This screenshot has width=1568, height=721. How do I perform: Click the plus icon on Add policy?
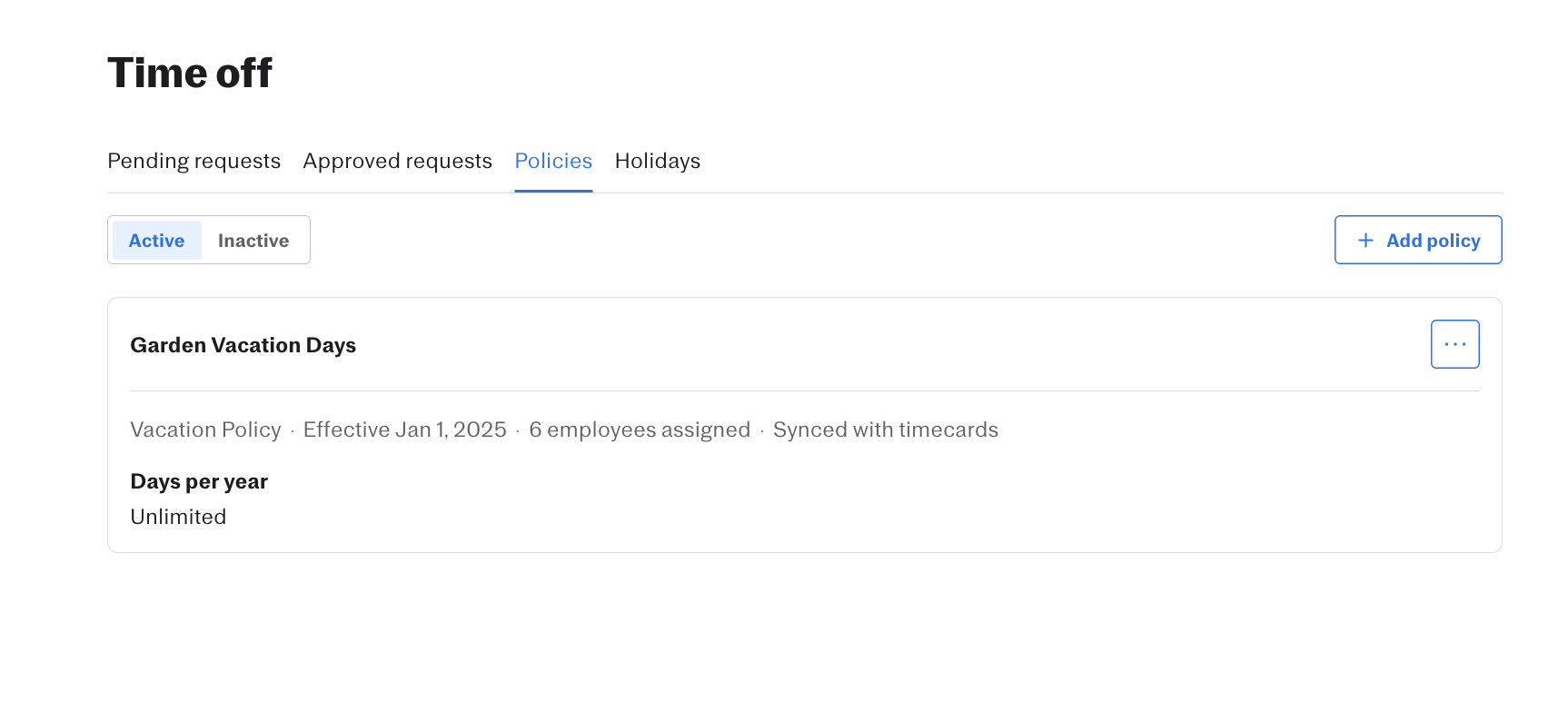click(1365, 240)
